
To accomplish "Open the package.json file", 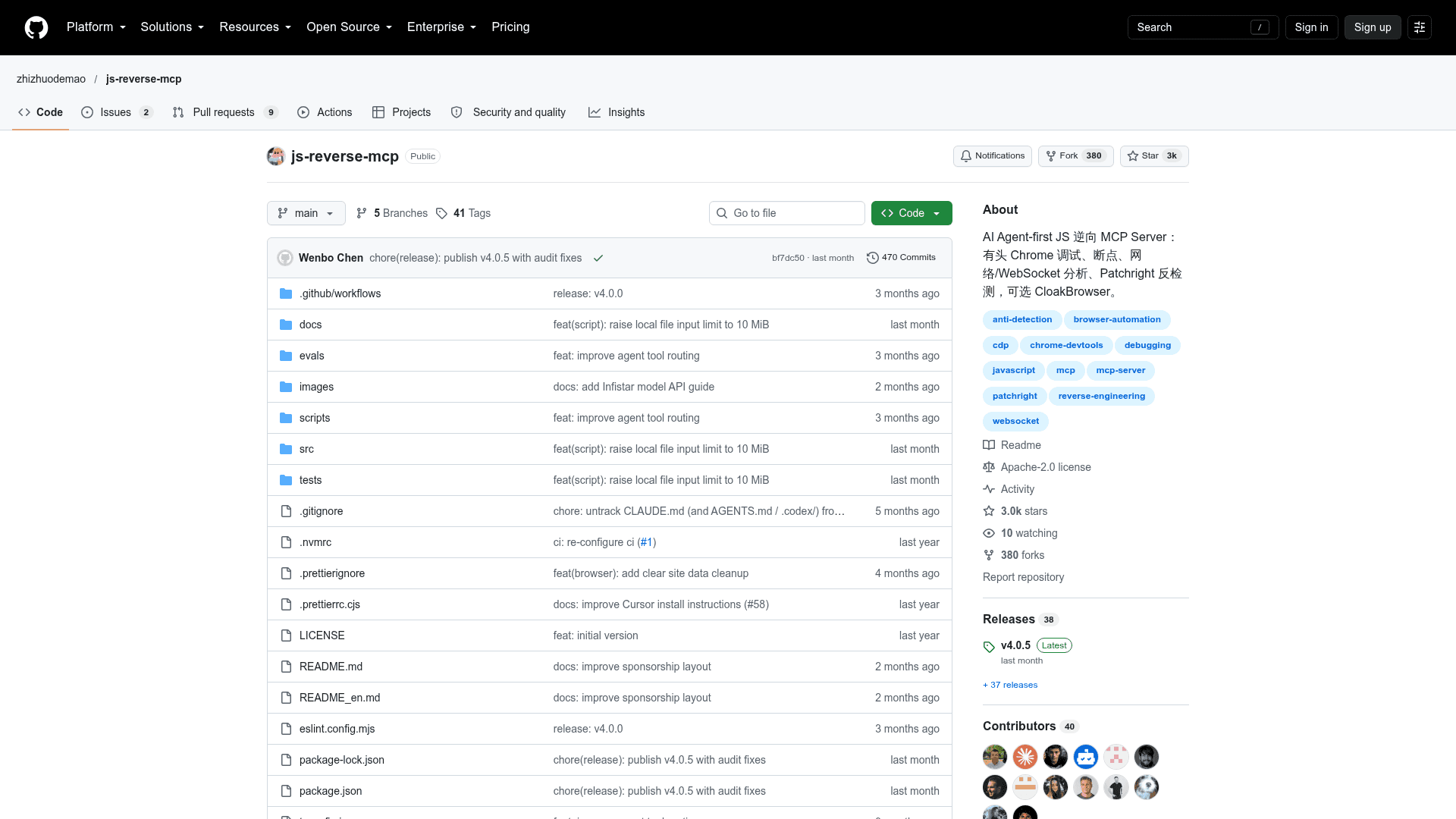I will [331, 791].
